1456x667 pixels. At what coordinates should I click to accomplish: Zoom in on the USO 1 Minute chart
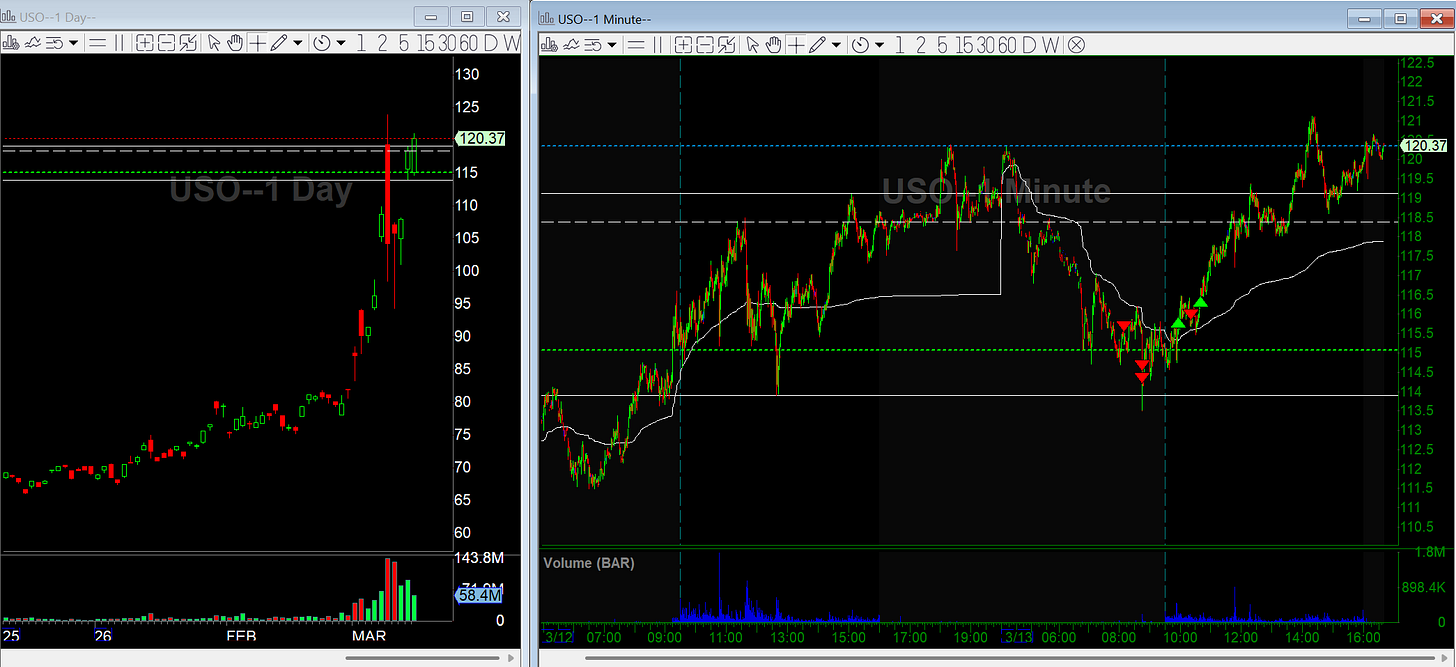[x=684, y=43]
